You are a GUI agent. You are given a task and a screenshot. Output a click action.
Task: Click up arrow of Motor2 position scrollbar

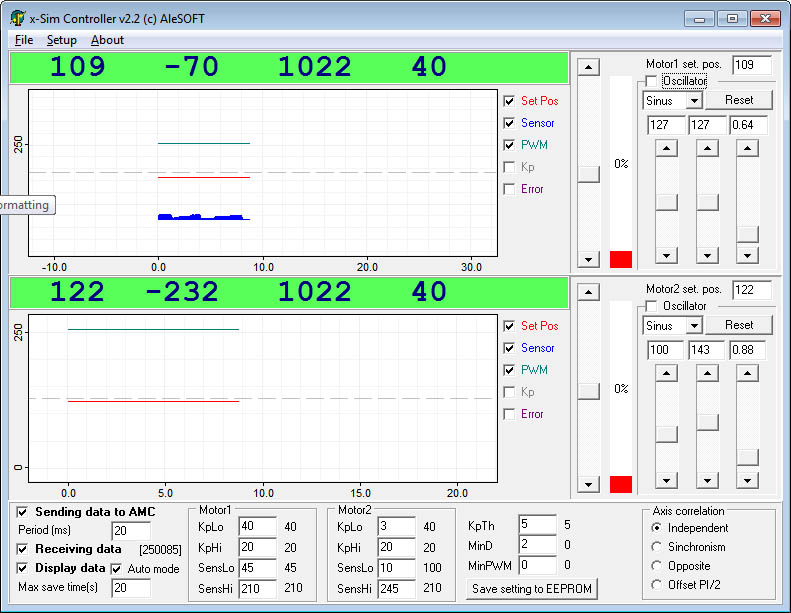[589, 292]
